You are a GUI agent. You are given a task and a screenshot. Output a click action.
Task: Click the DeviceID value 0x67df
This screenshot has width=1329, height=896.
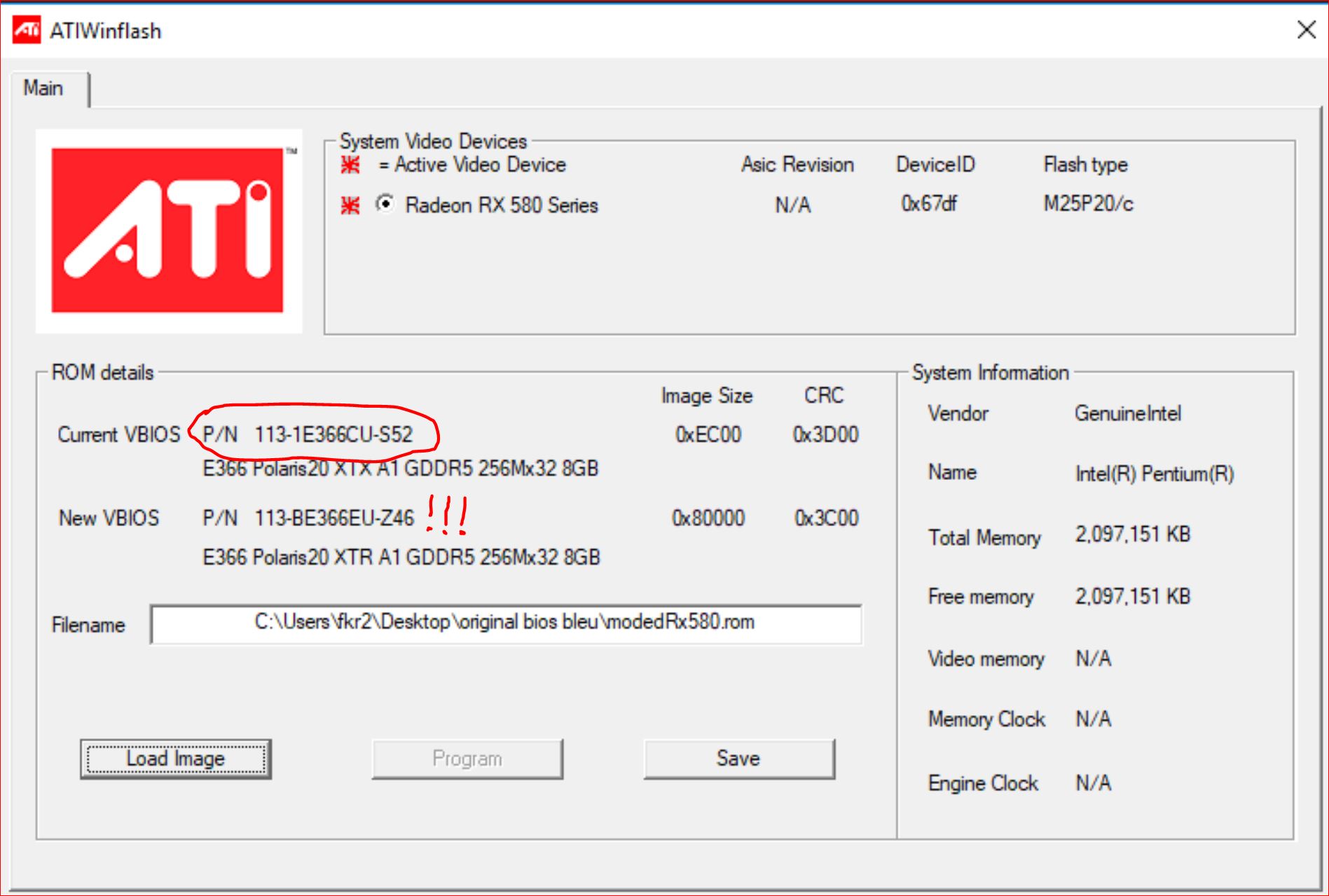pos(928,204)
